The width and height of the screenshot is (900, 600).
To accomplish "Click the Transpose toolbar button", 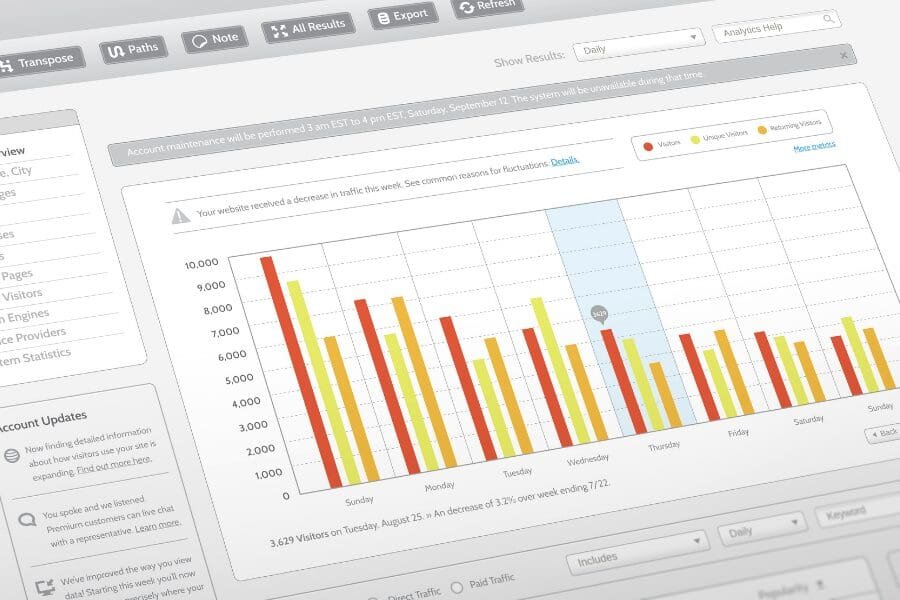I will pyautogui.click(x=38, y=61).
